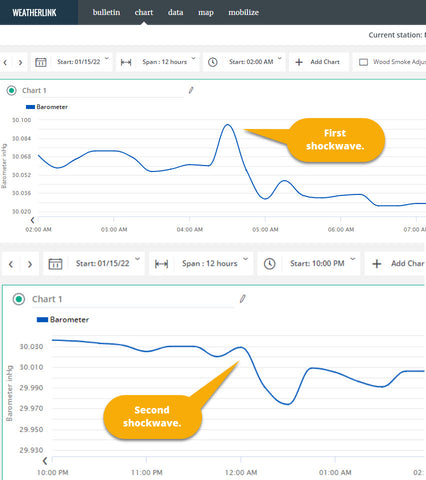
Task: Click calendar icon in lower toolbar
Action: pyautogui.click(x=55, y=264)
